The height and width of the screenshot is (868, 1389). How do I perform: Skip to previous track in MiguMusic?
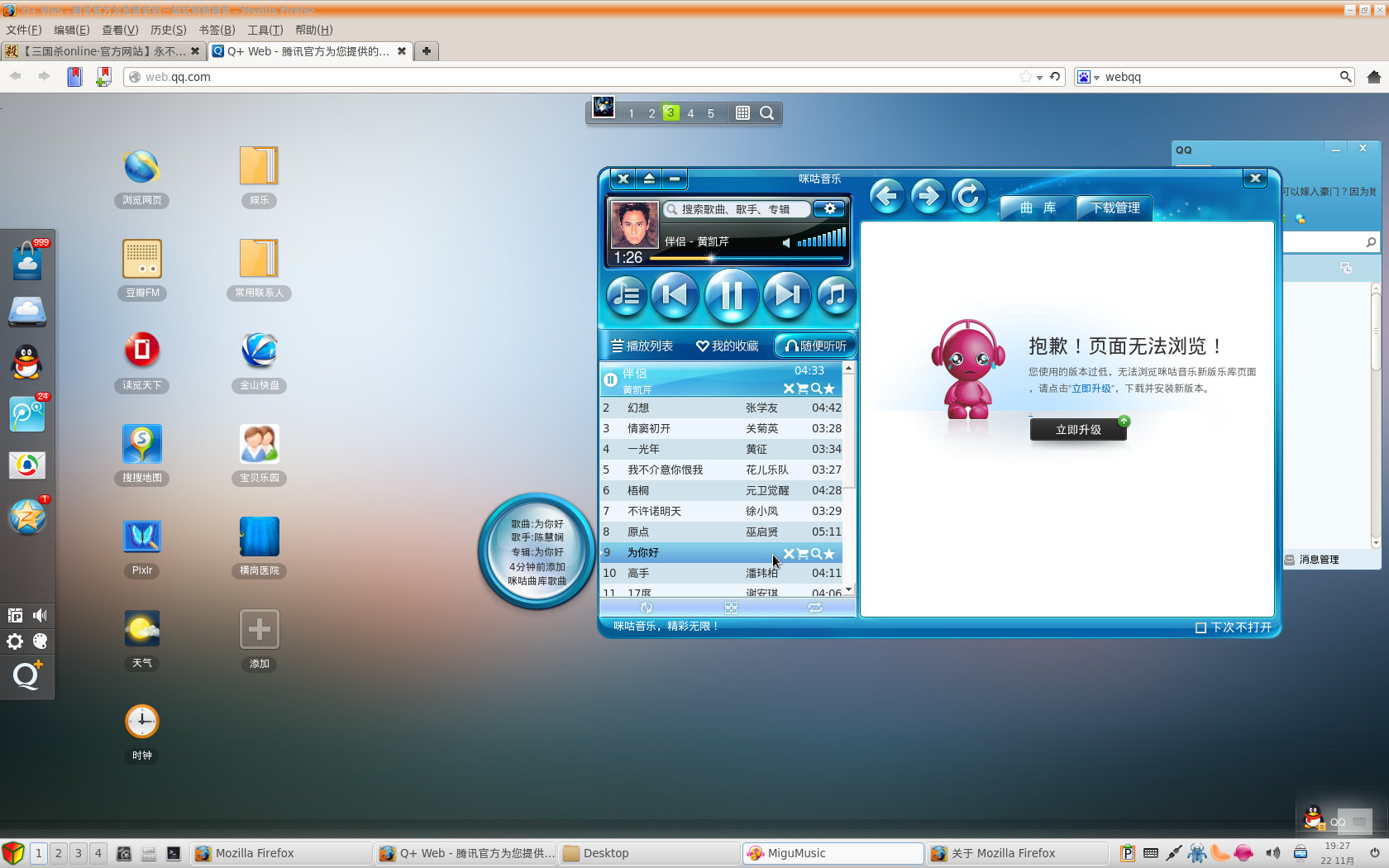point(675,295)
